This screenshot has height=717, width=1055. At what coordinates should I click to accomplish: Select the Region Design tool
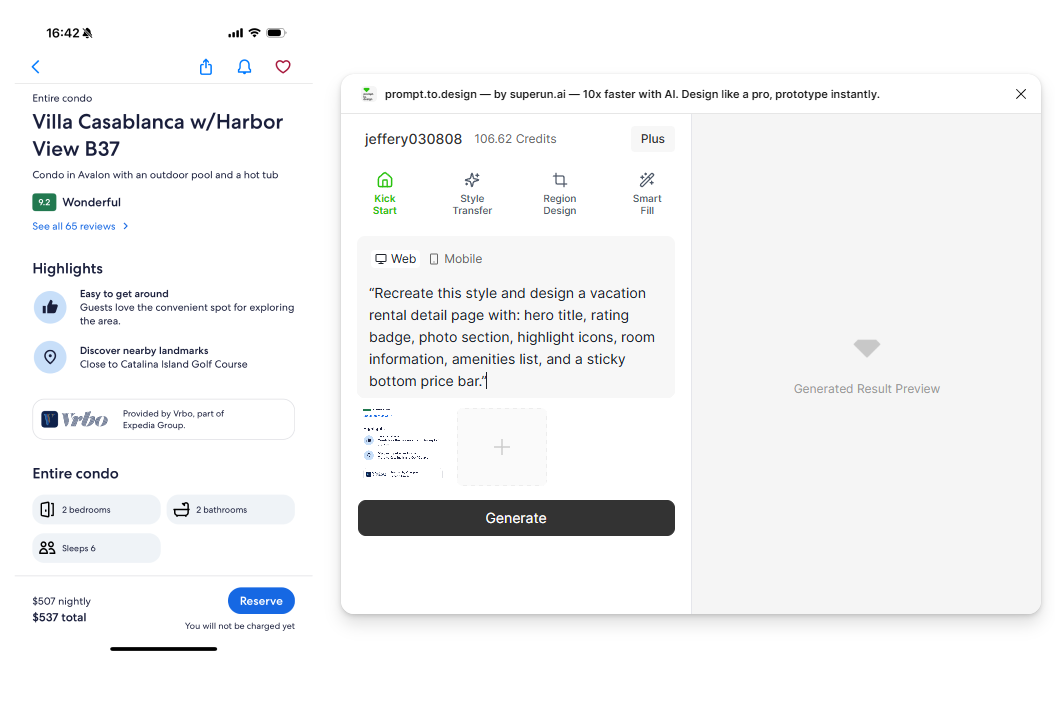point(559,193)
